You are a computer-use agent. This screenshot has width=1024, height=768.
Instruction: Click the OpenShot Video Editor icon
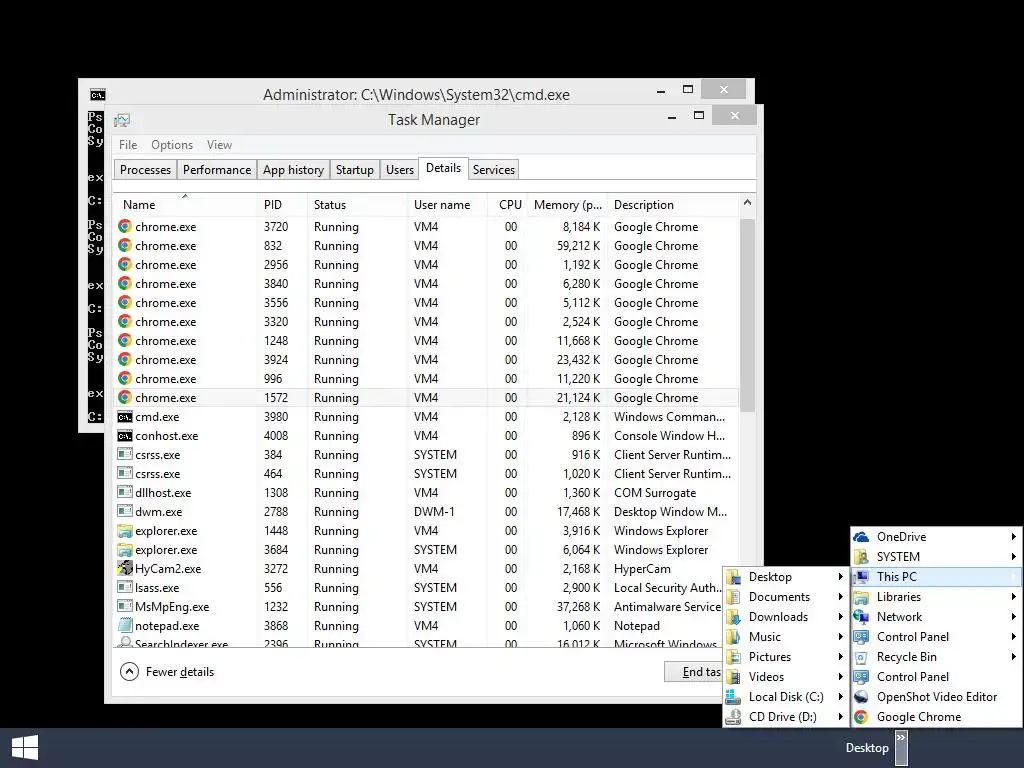click(861, 697)
